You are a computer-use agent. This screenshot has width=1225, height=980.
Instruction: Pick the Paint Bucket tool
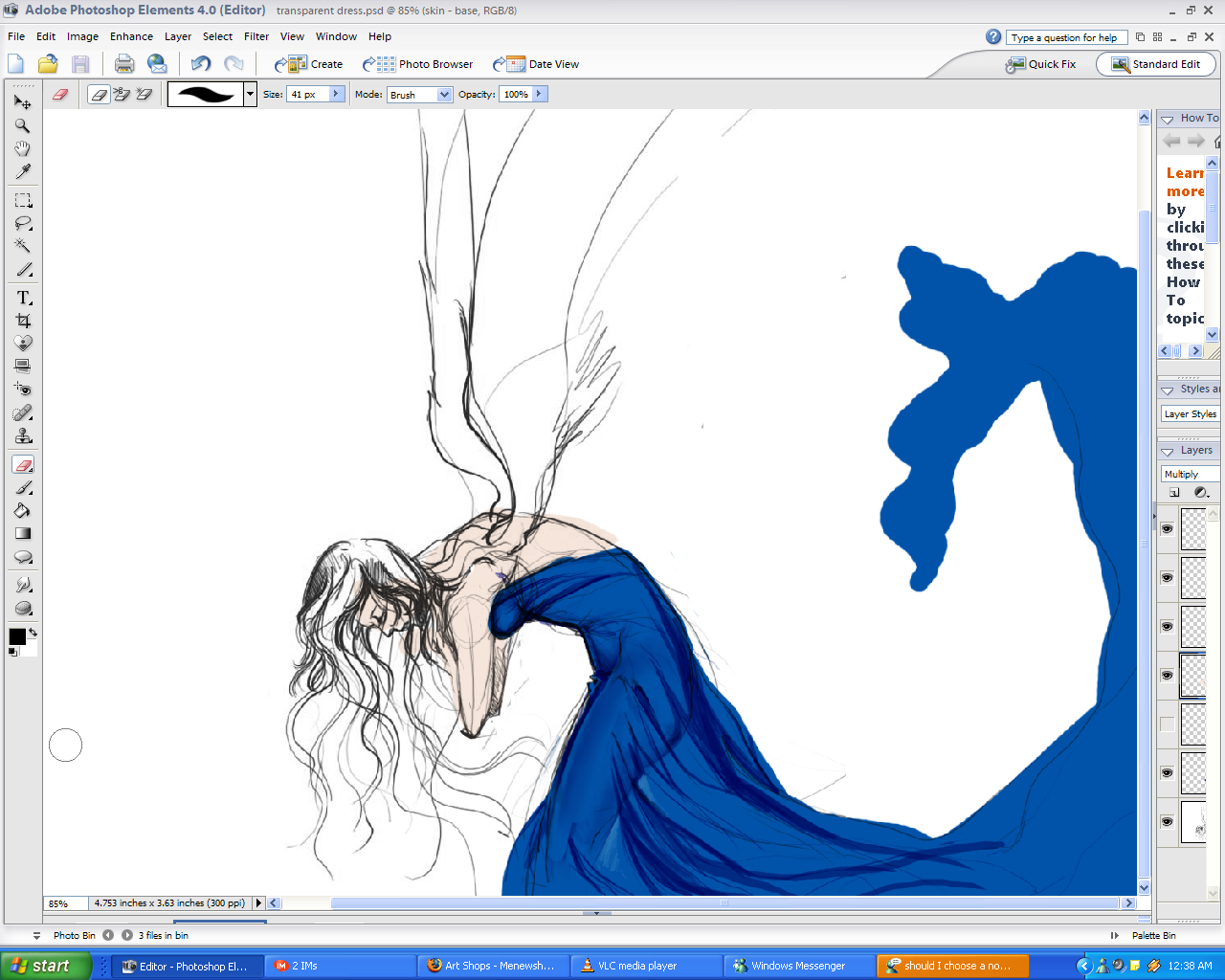click(23, 510)
